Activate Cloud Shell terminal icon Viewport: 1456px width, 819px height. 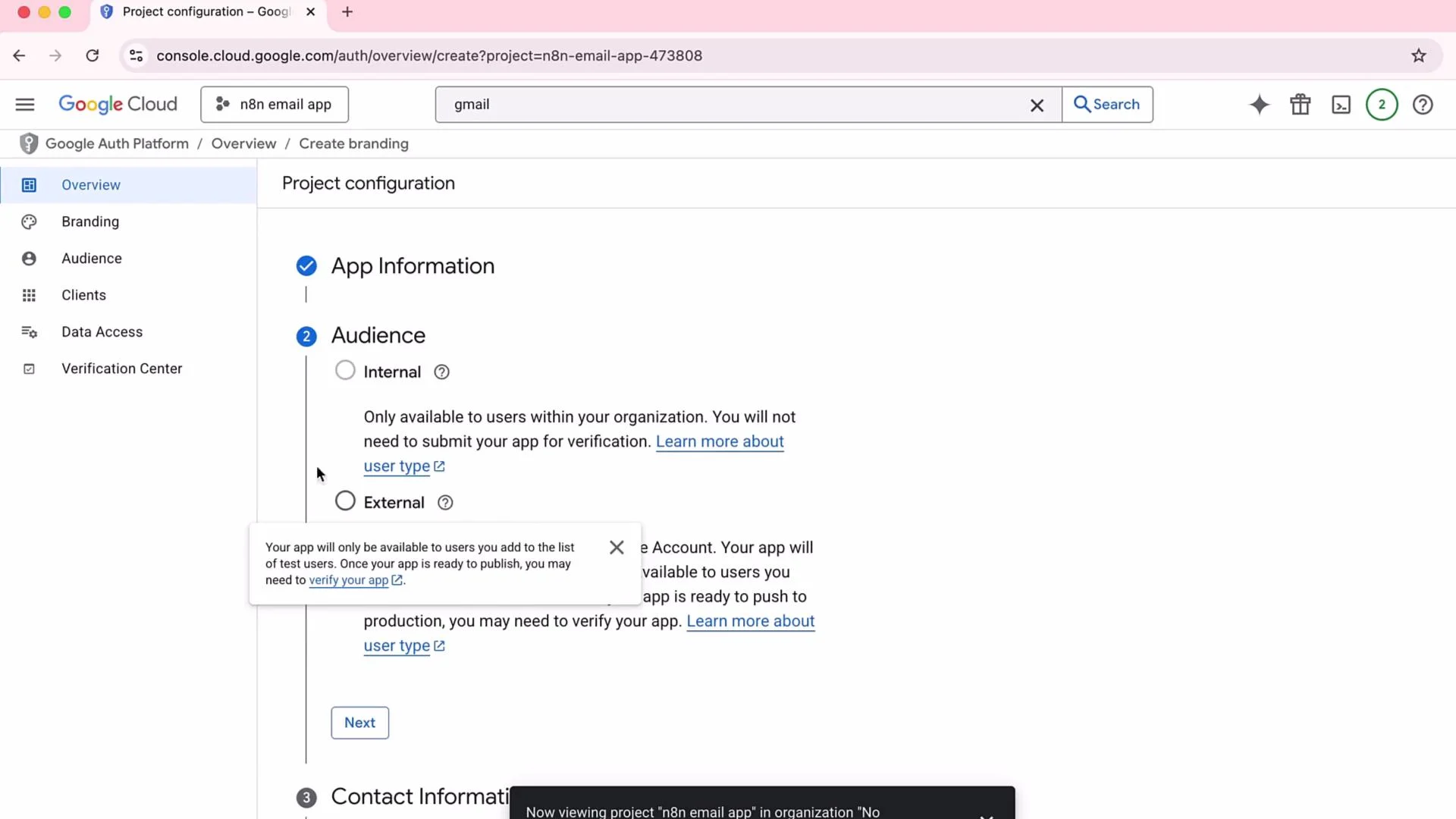pyautogui.click(x=1341, y=105)
